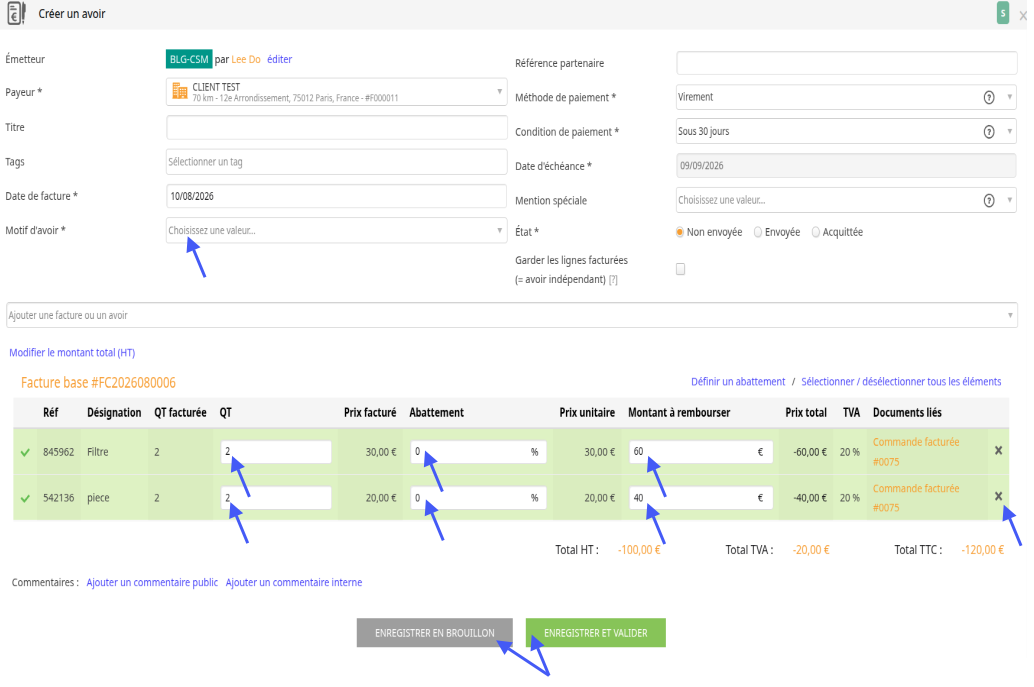Focus the Référence partenaire field
Screen dimensions: 1034x687
tap(846, 63)
